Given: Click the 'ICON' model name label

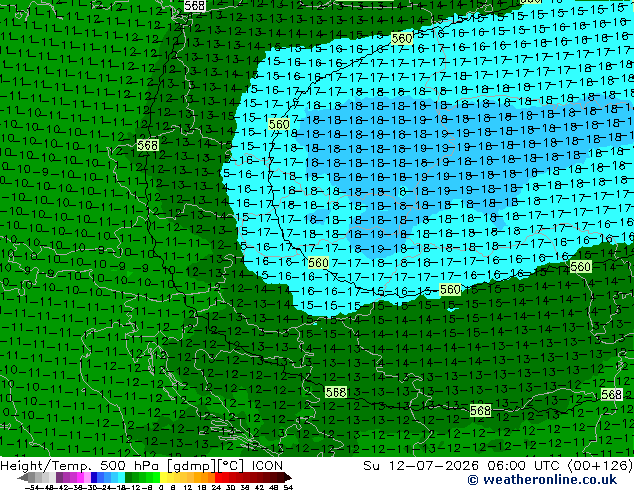Looking at the screenshot, I should [267, 465].
